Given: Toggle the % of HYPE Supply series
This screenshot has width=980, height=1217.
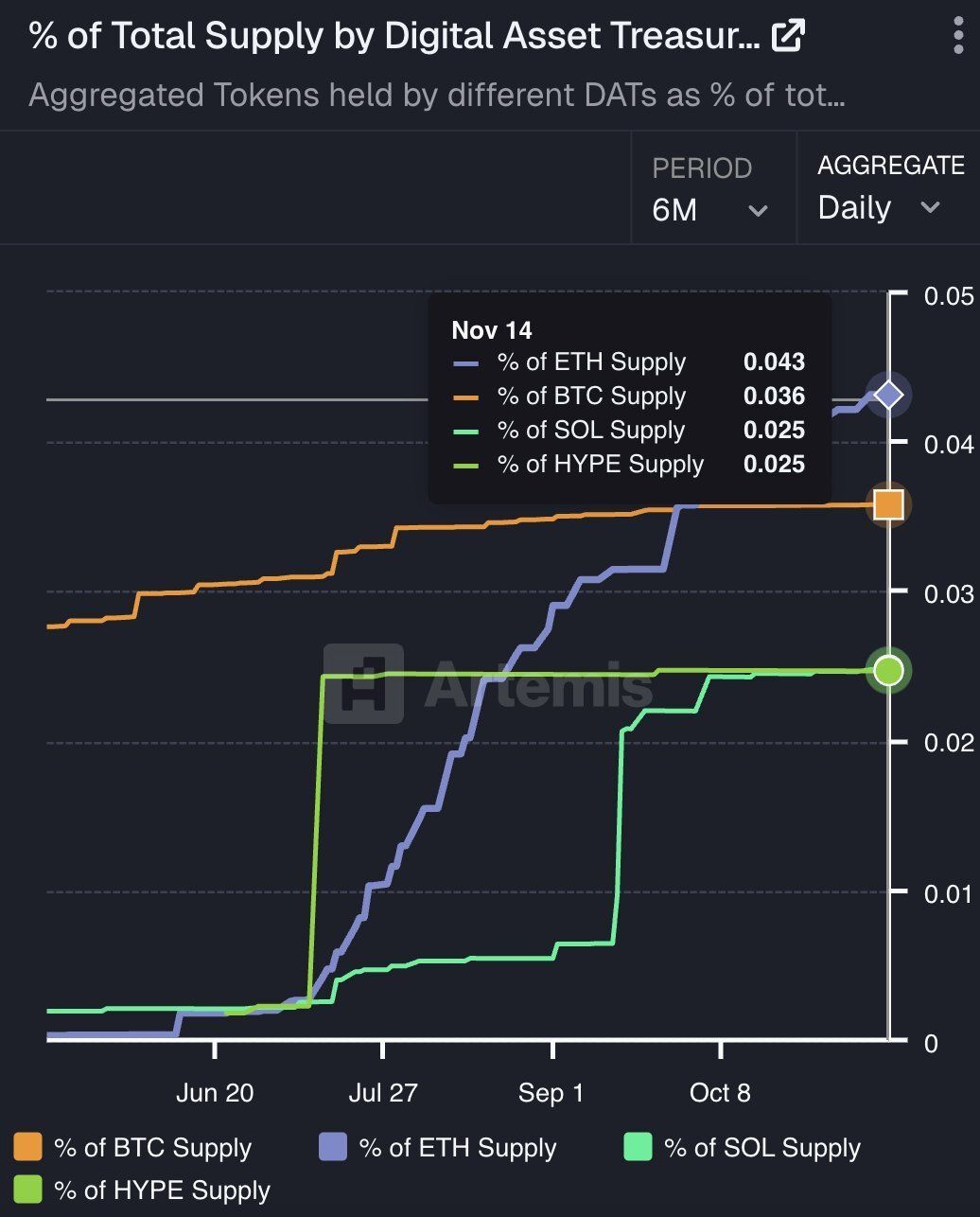Looking at the screenshot, I should click(163, 1191).
